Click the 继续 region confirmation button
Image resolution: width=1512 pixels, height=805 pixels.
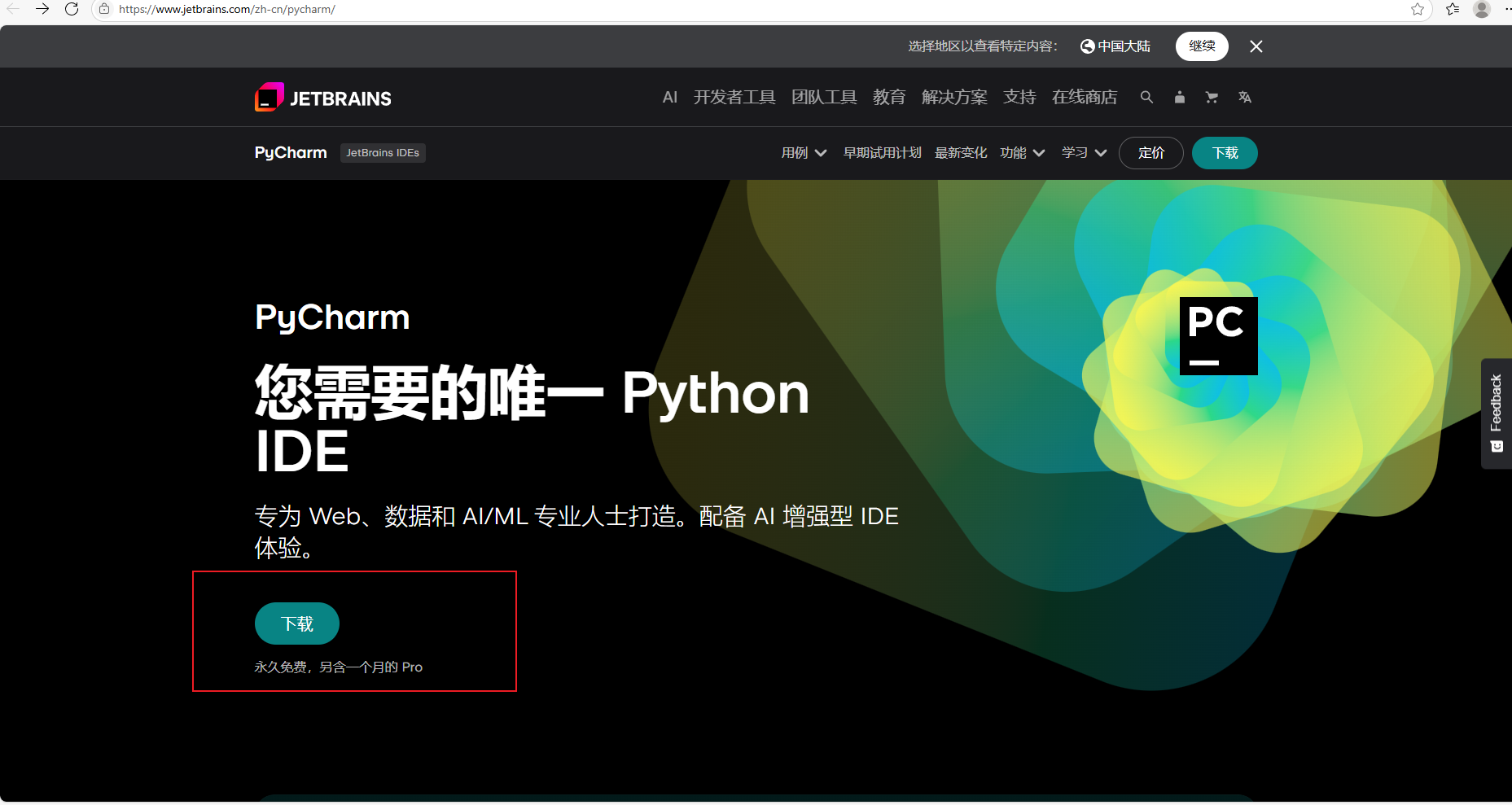point(1202,46)
